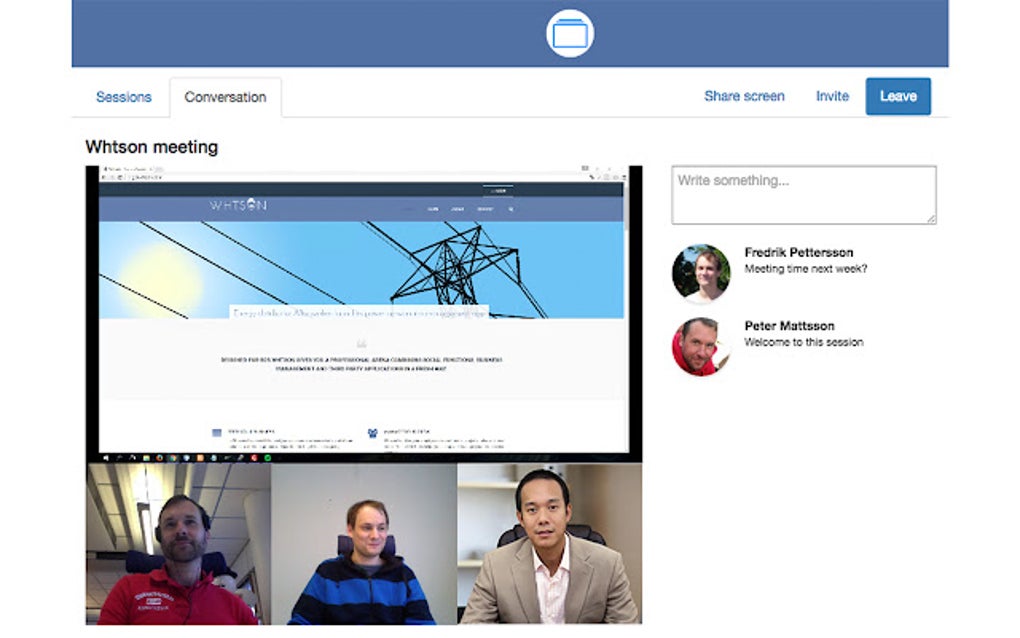Click the WHTSON logo in shared screen
This screenshot has height=638, width=1020.
[x=238, y=205]
